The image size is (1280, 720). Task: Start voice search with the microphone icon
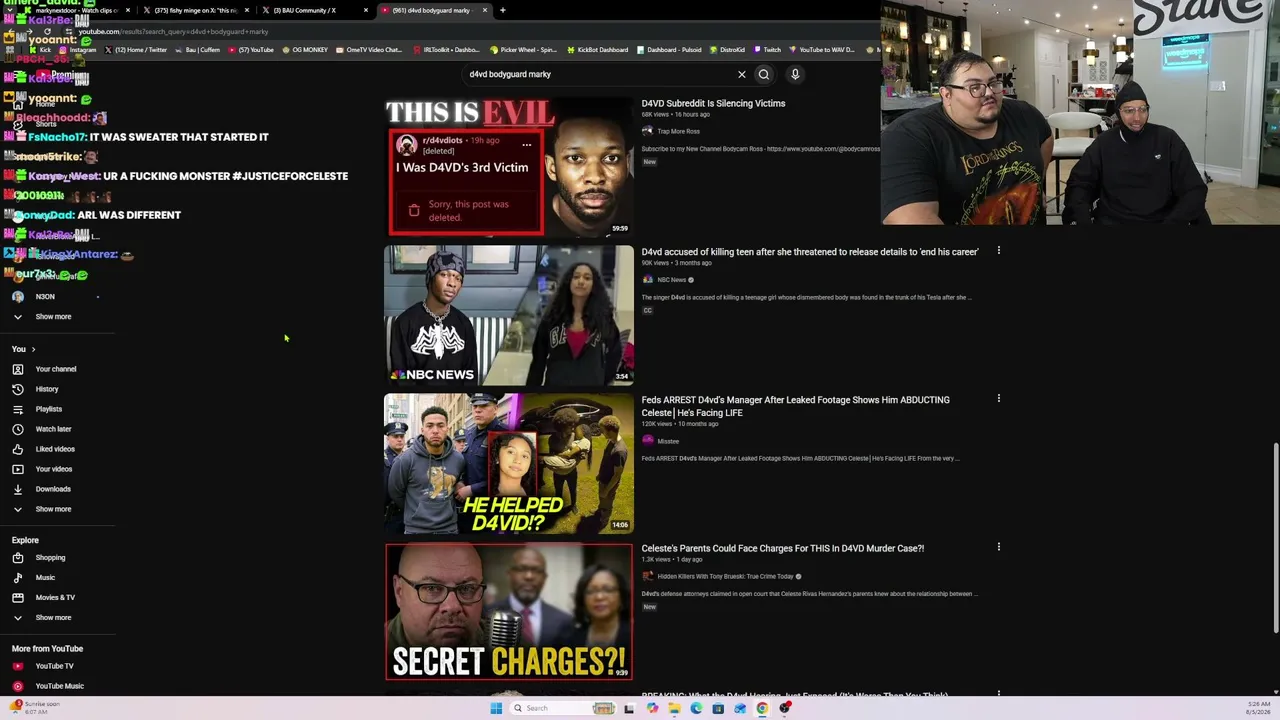[795, 74]
